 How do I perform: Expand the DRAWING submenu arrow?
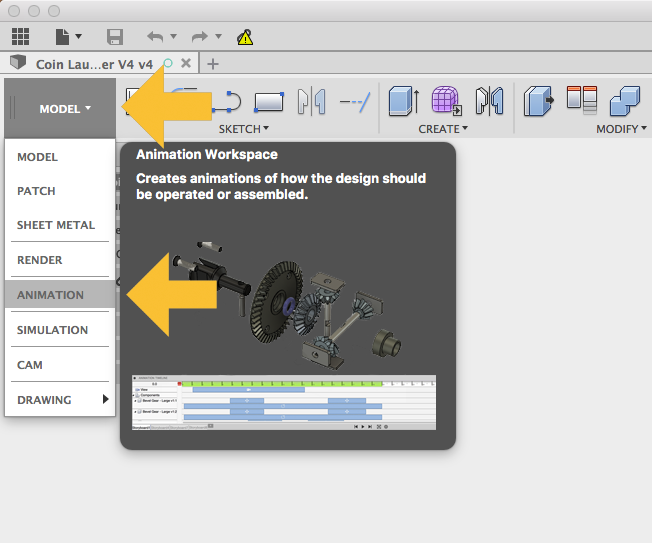point(105,400)
